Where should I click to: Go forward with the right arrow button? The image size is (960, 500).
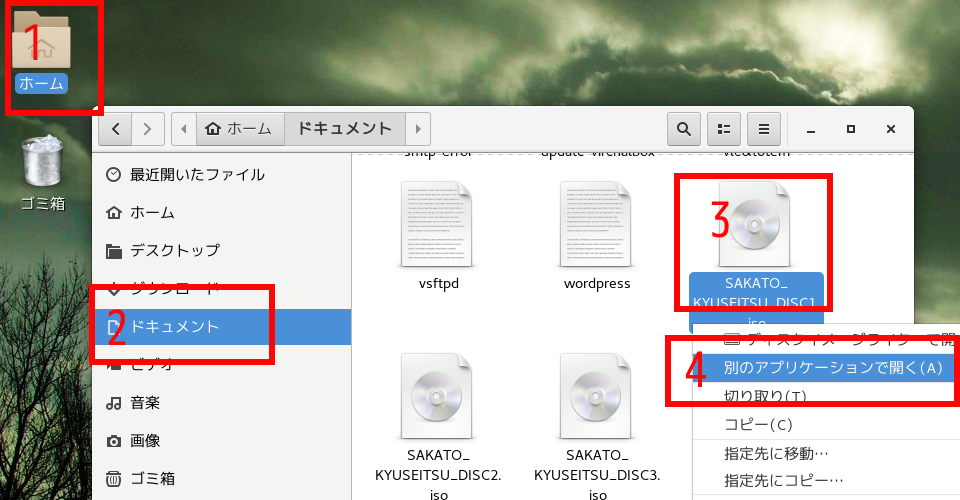click(148, 129)
